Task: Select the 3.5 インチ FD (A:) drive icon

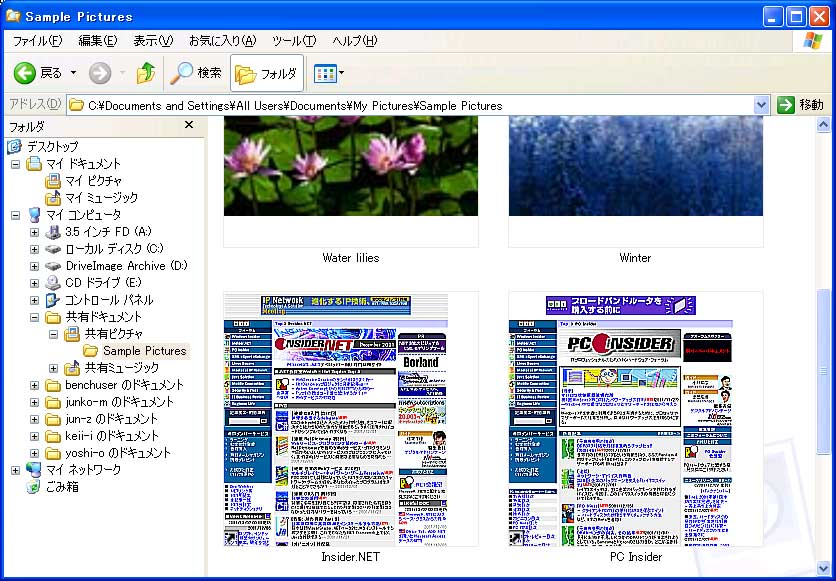Action: pyautogui.click(x=53, y=232)
